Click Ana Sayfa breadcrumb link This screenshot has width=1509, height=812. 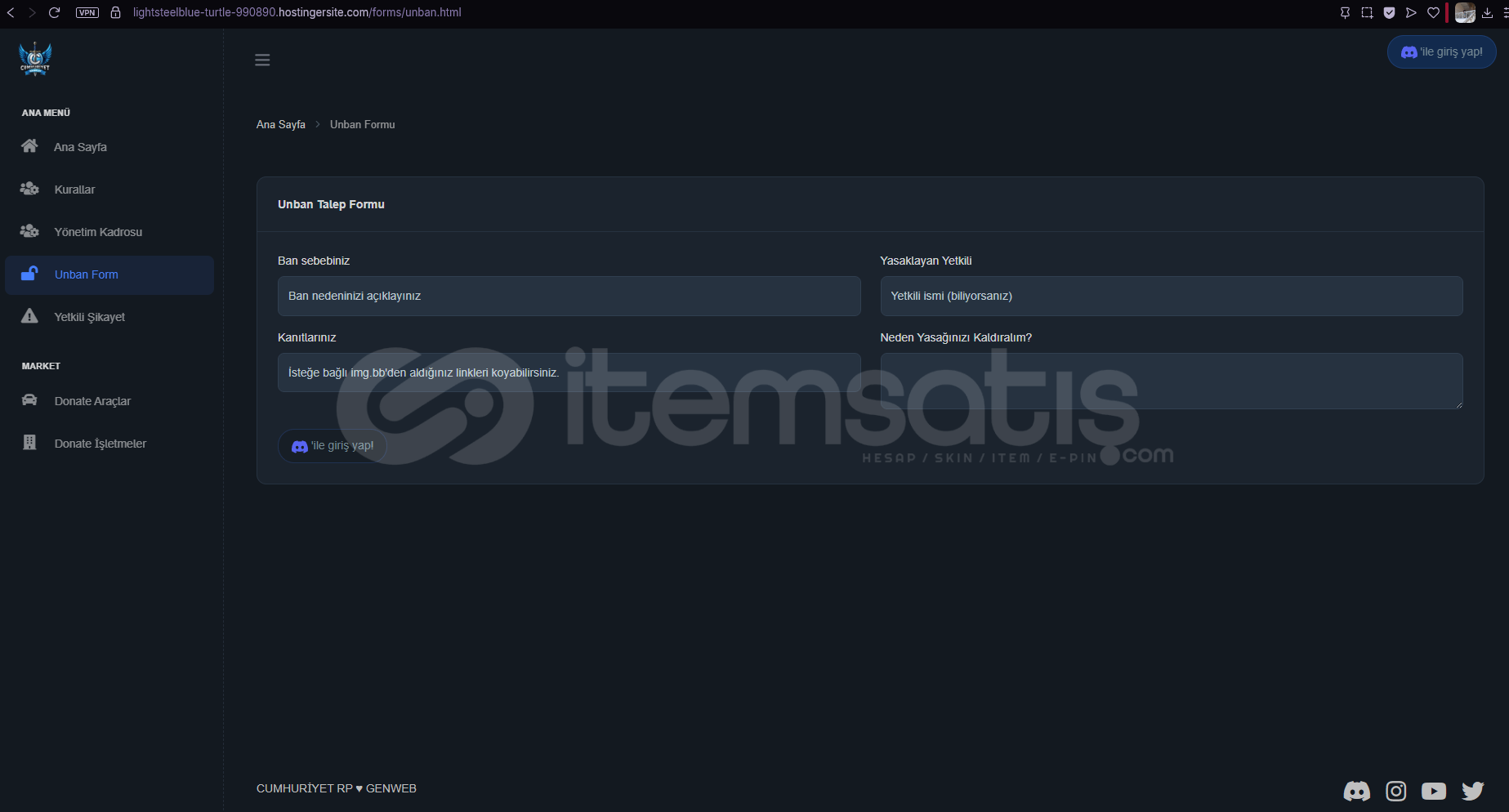(281, 124)
